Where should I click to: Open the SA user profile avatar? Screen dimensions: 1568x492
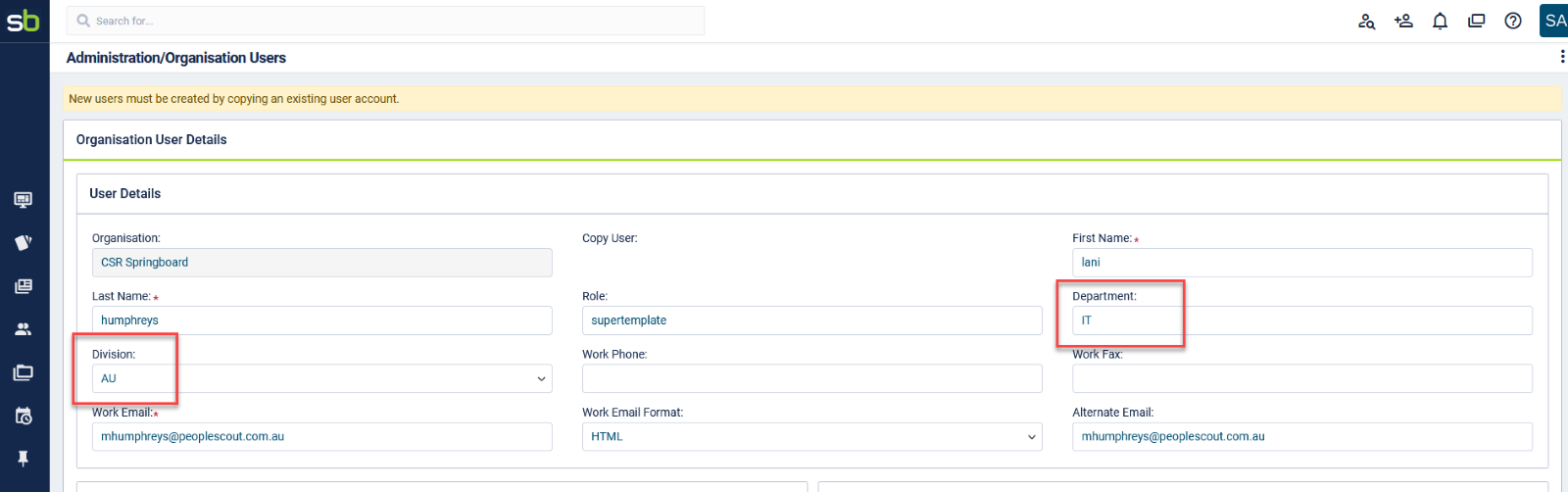(x=1554, y=21)
